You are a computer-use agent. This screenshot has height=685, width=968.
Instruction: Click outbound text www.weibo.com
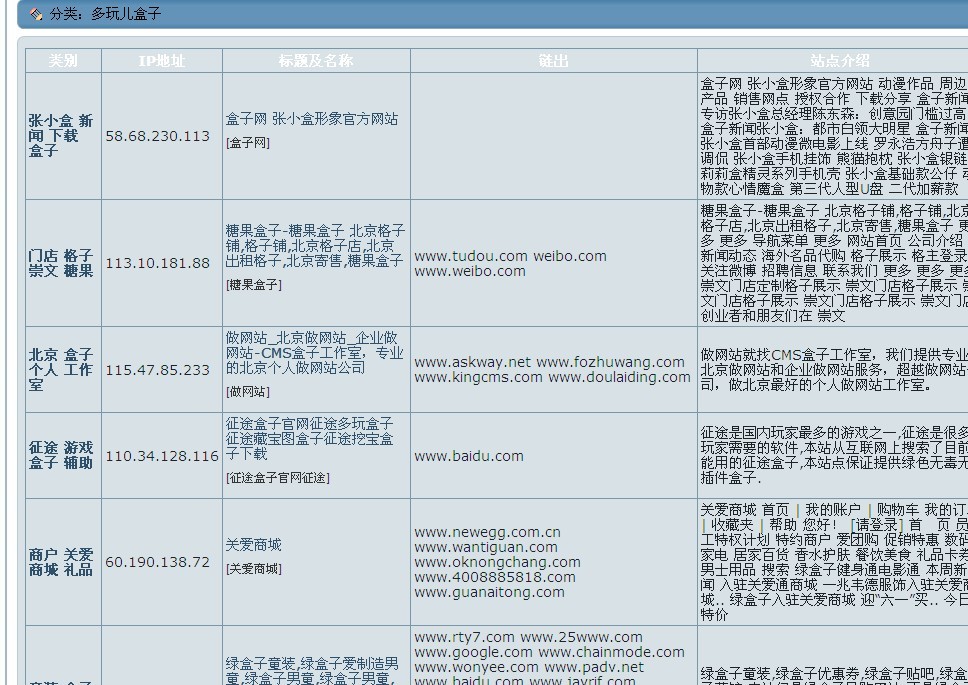[470, 272]
